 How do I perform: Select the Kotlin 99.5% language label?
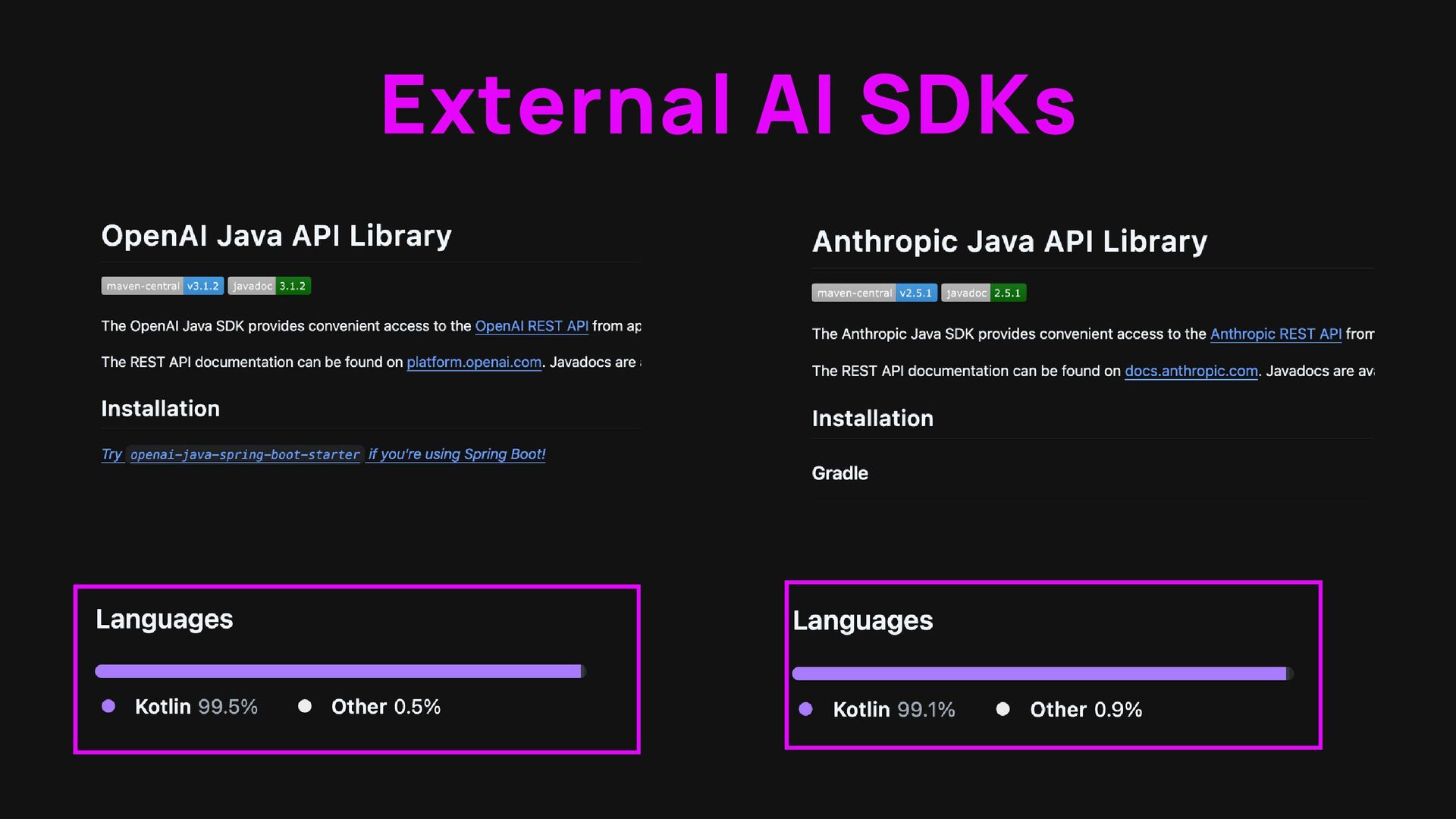(x=196, y=707)
